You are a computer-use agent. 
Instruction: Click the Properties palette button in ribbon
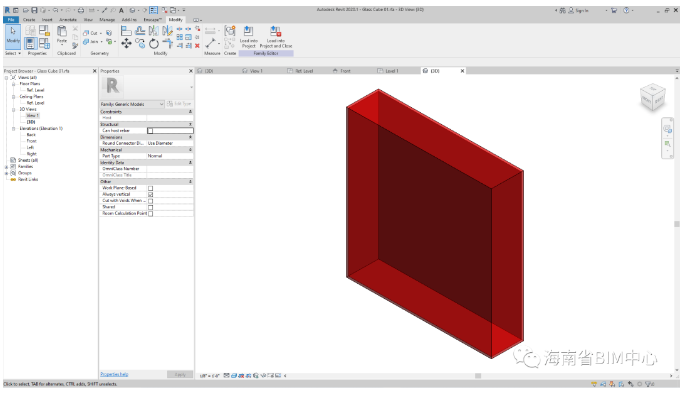point(30,43)
